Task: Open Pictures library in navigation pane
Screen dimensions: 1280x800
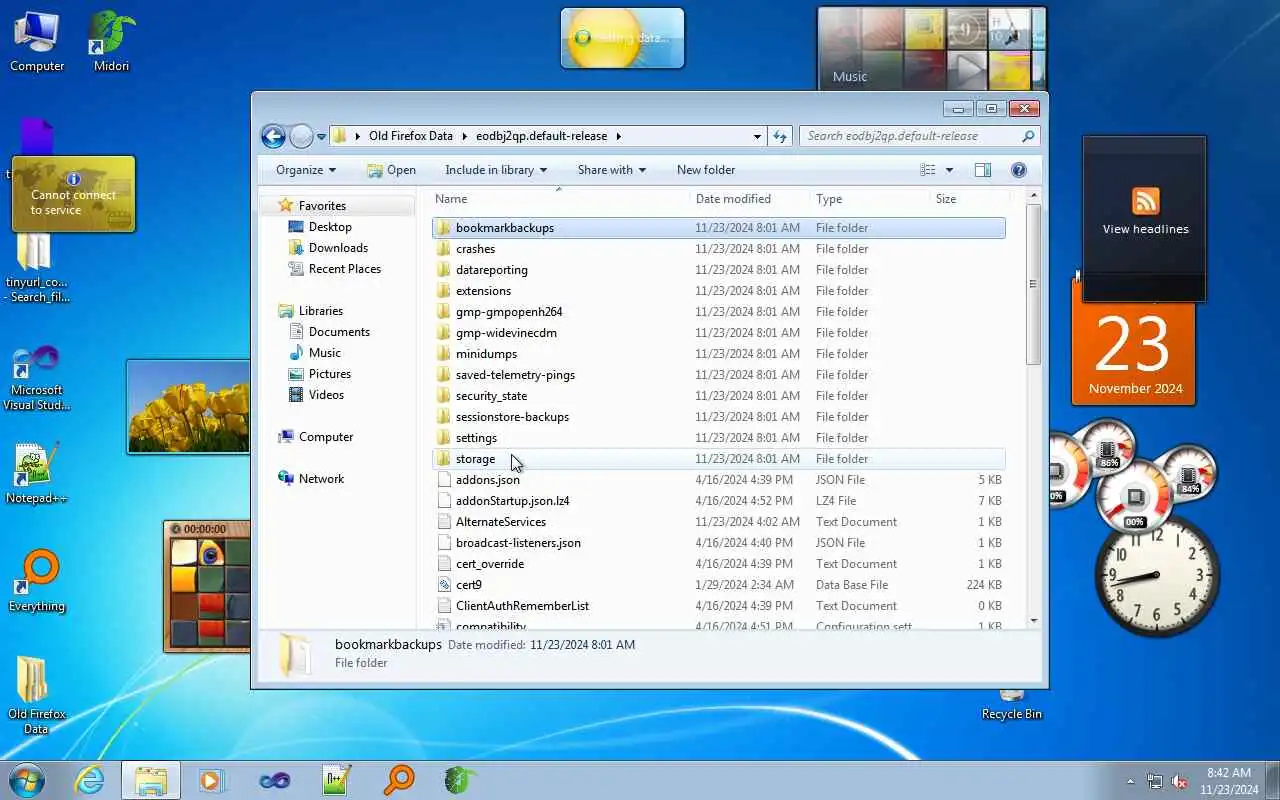Action: 329,374
